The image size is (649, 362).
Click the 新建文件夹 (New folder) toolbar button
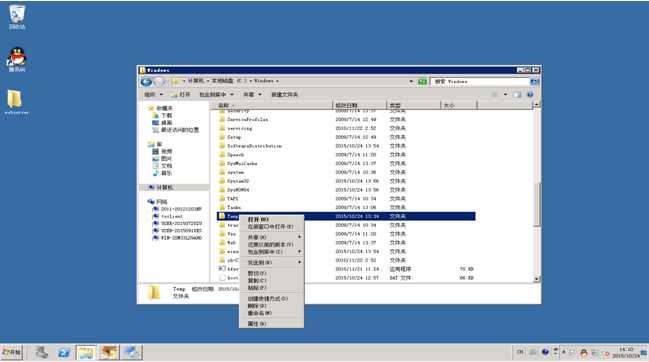tap(284, 95)
